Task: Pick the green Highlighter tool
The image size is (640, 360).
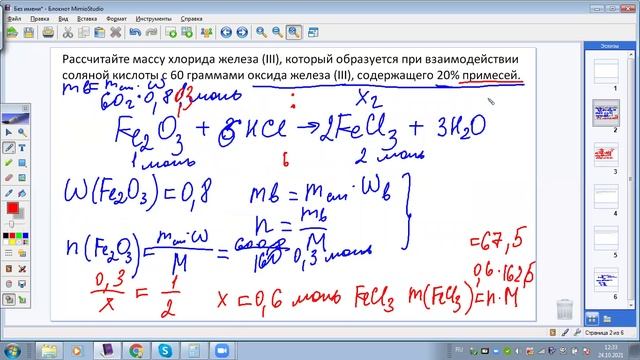Action: pyautogui.click(x=9, y=163)
